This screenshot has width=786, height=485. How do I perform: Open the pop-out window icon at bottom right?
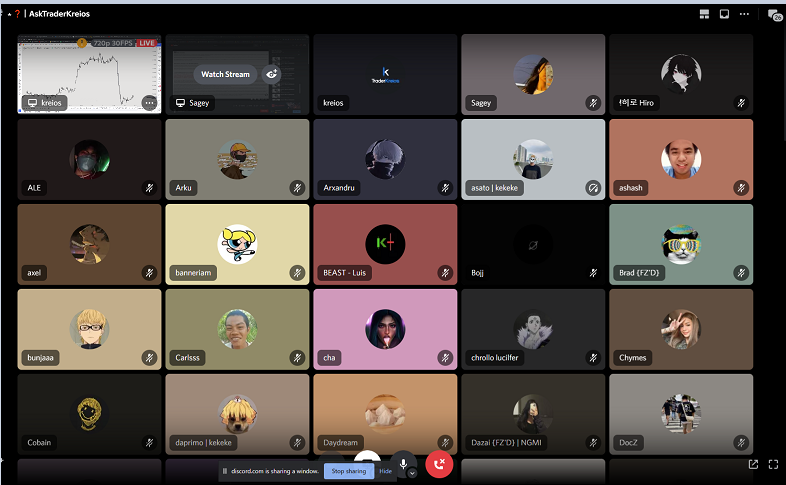pos(753,464)
